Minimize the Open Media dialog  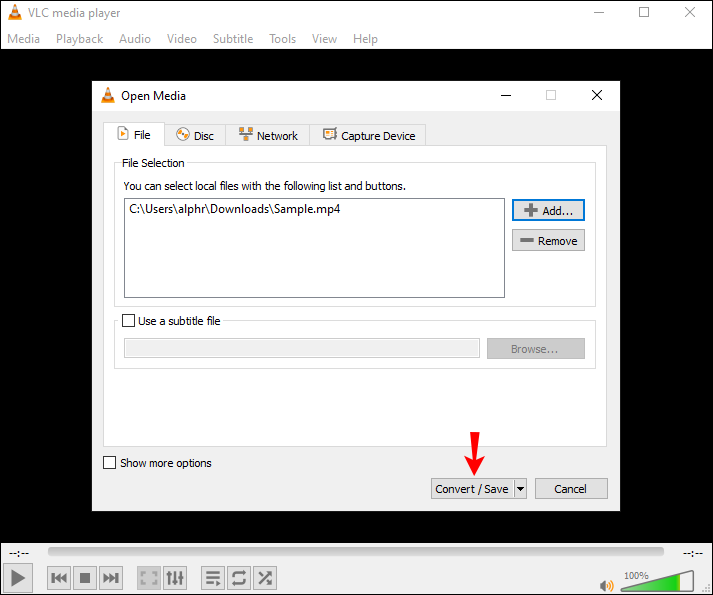(x=506, y=95)
